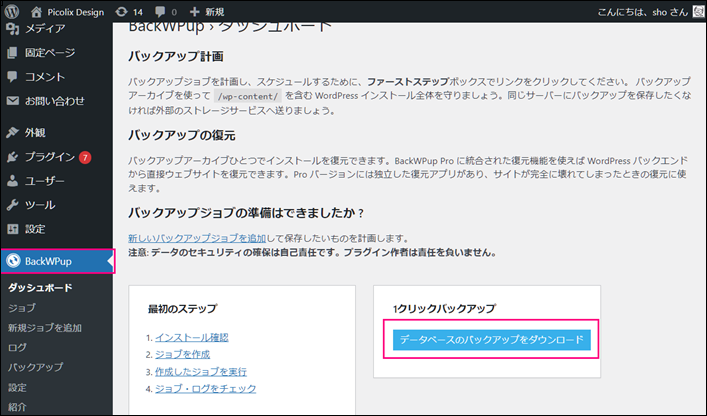
Task: Click こんにちは、sho さん account link
Action: pos(643,12)
